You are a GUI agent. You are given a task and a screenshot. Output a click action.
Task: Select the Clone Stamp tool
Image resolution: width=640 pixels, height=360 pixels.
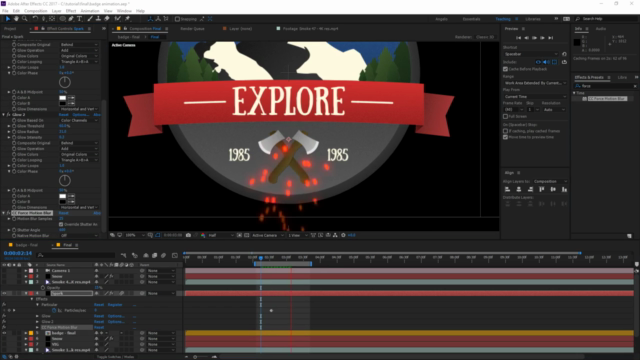[x=98, y=19]
